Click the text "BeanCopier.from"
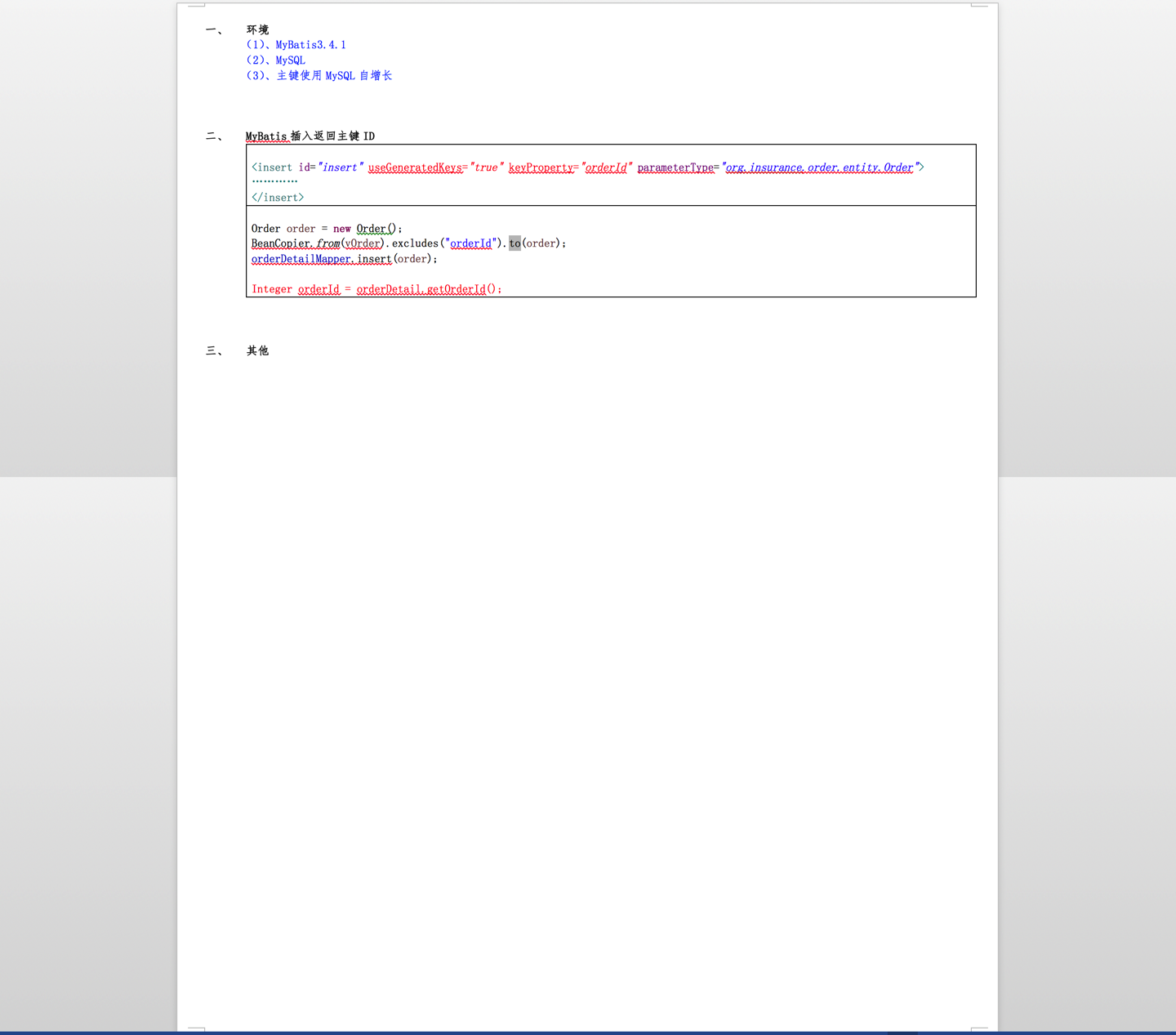 click(x=296, y=243)
